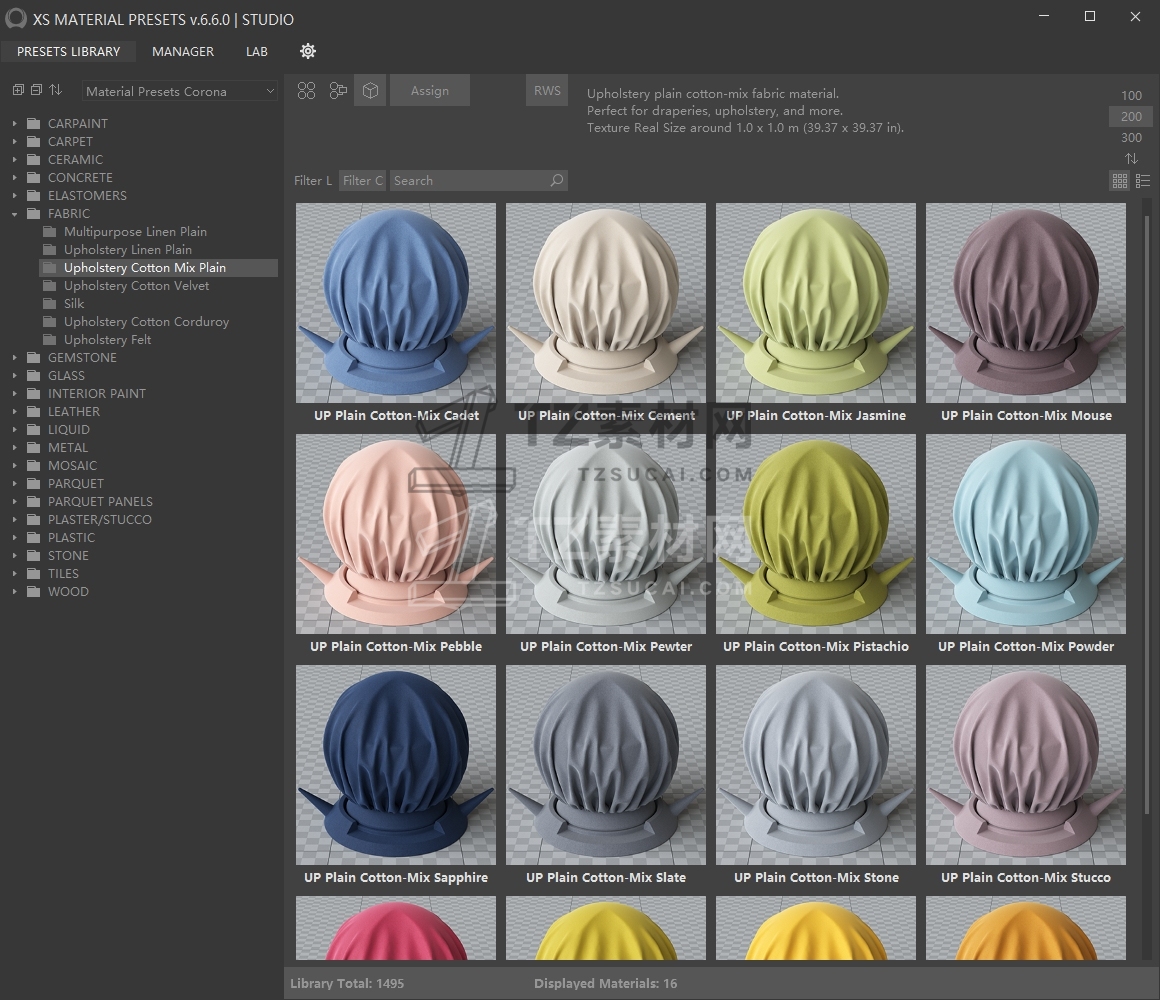Screen dimensions: 1160x1000
Task: Select UP Plain Cotton-Mix Cadet thumbnail
Action: click(396, 303)
